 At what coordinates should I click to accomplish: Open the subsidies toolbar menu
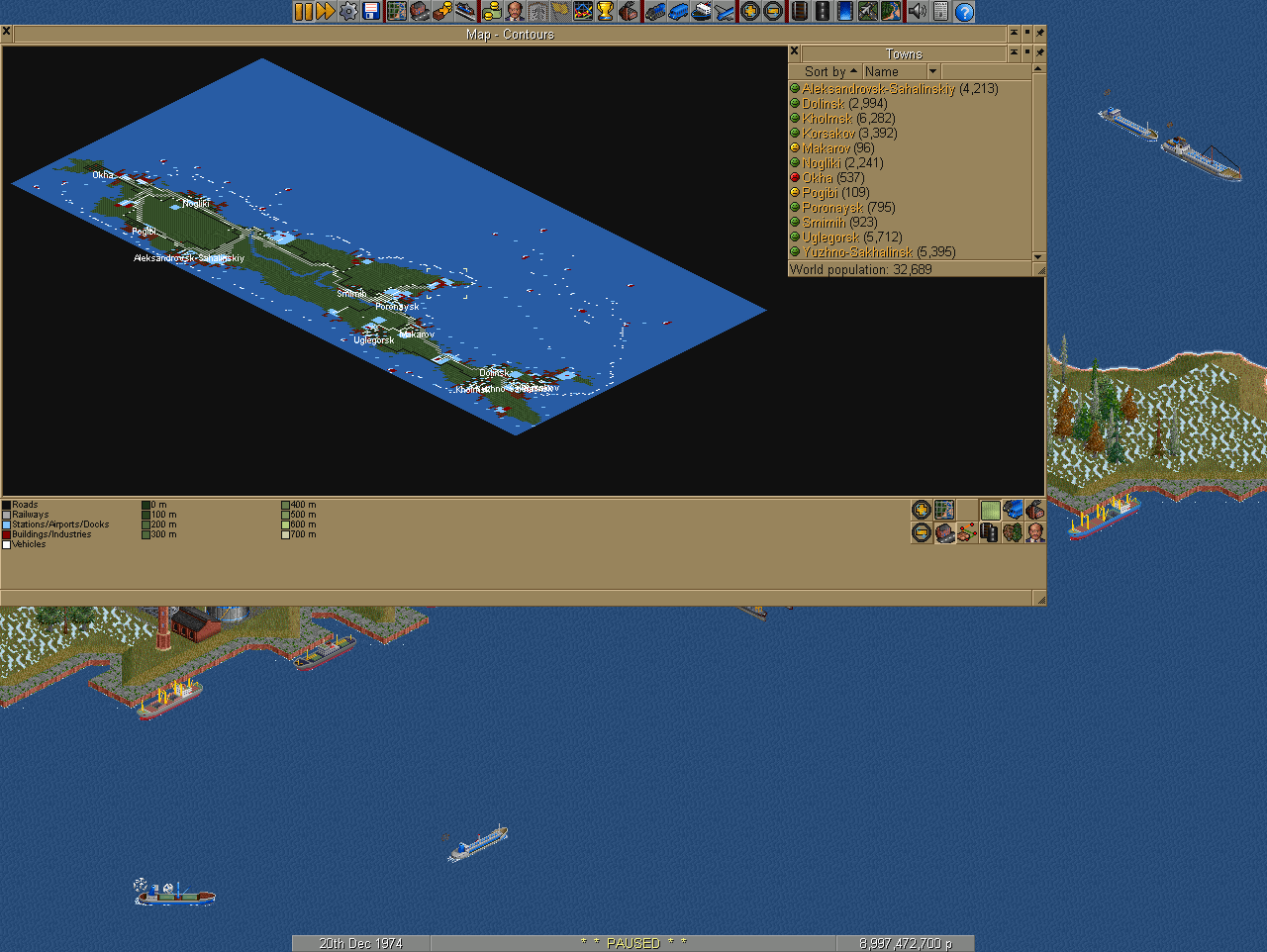tap(442, 11)
